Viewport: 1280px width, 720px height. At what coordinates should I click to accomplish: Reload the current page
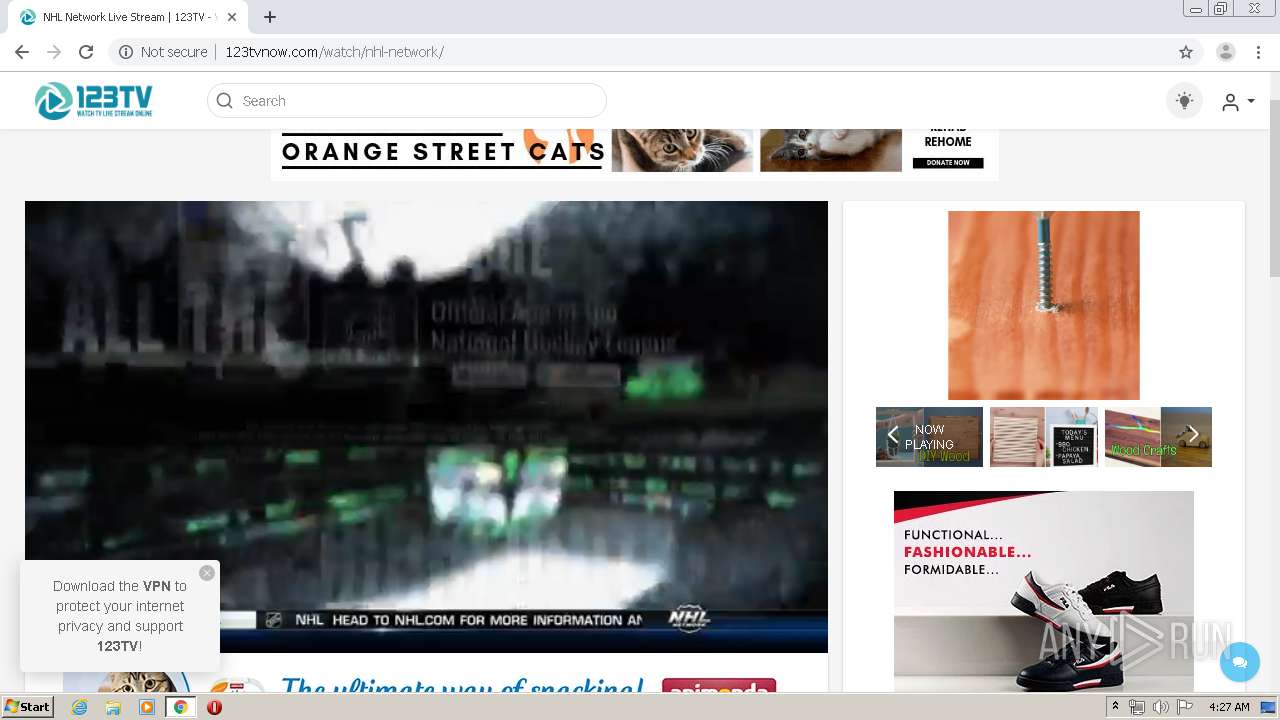(86, 52)
